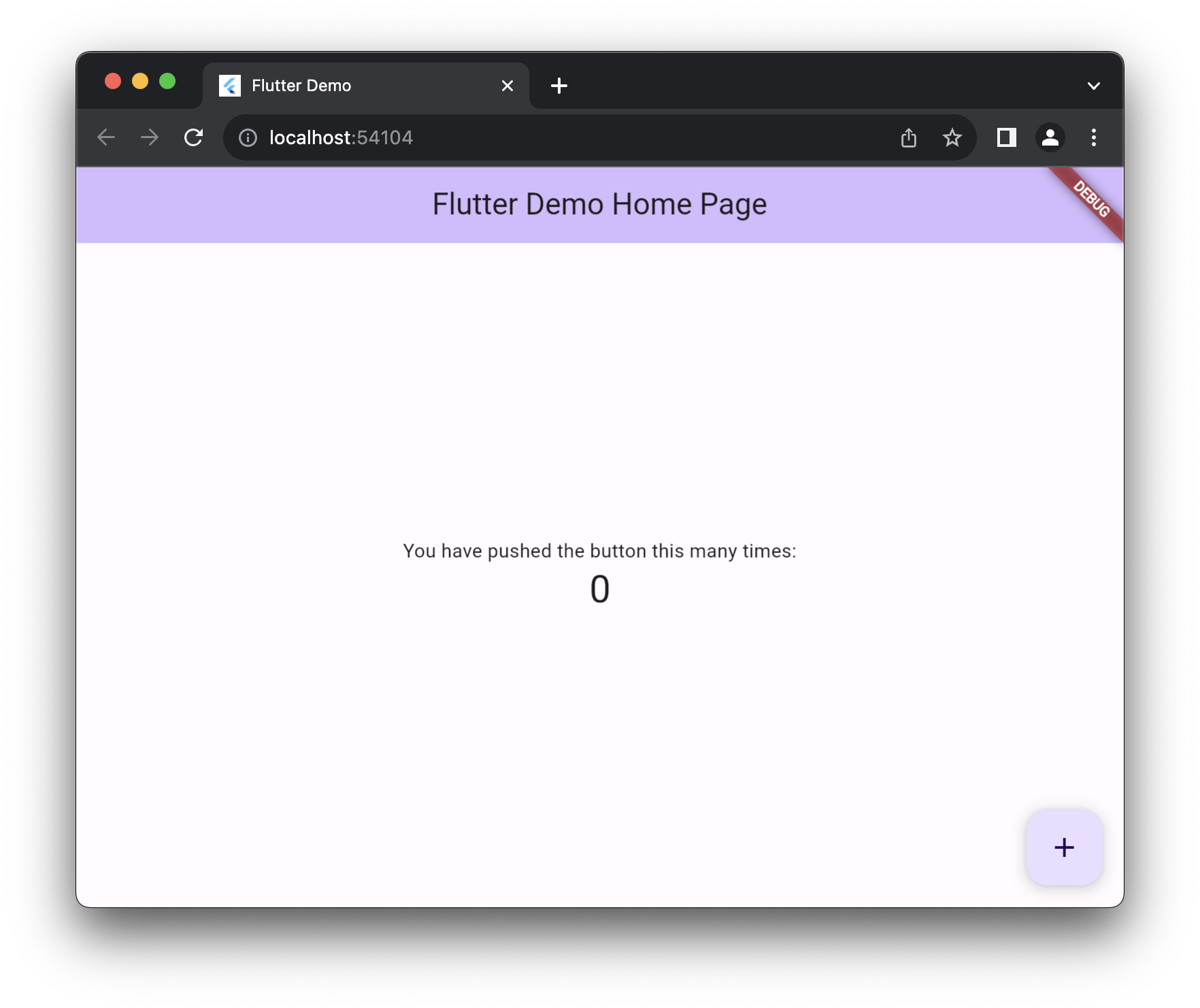Expand the tab search chevron
1200x1008 pixels.
[1094, 86]
